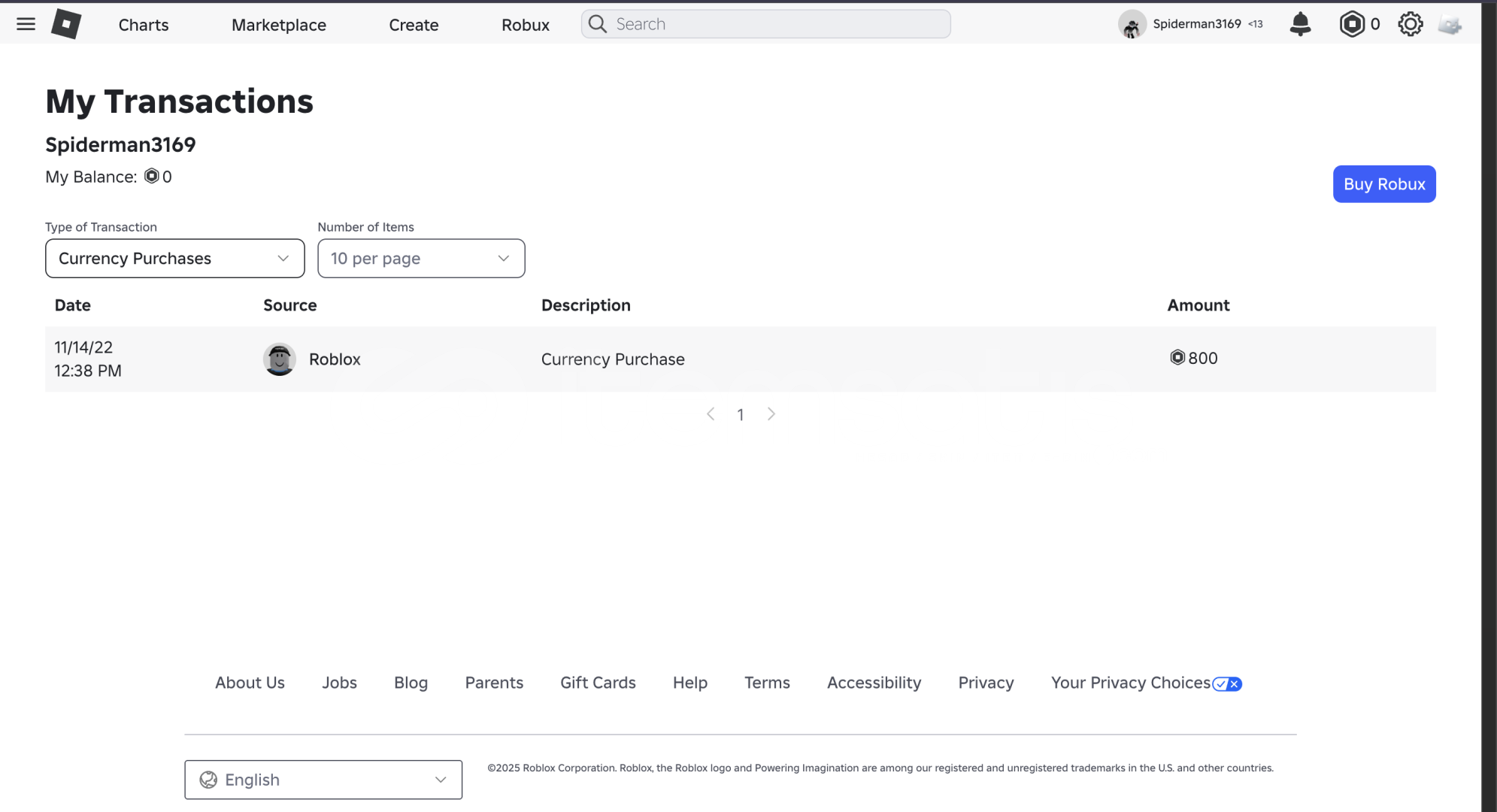
Task: Click the faded icon right of settings gear
Action: 1450,25
